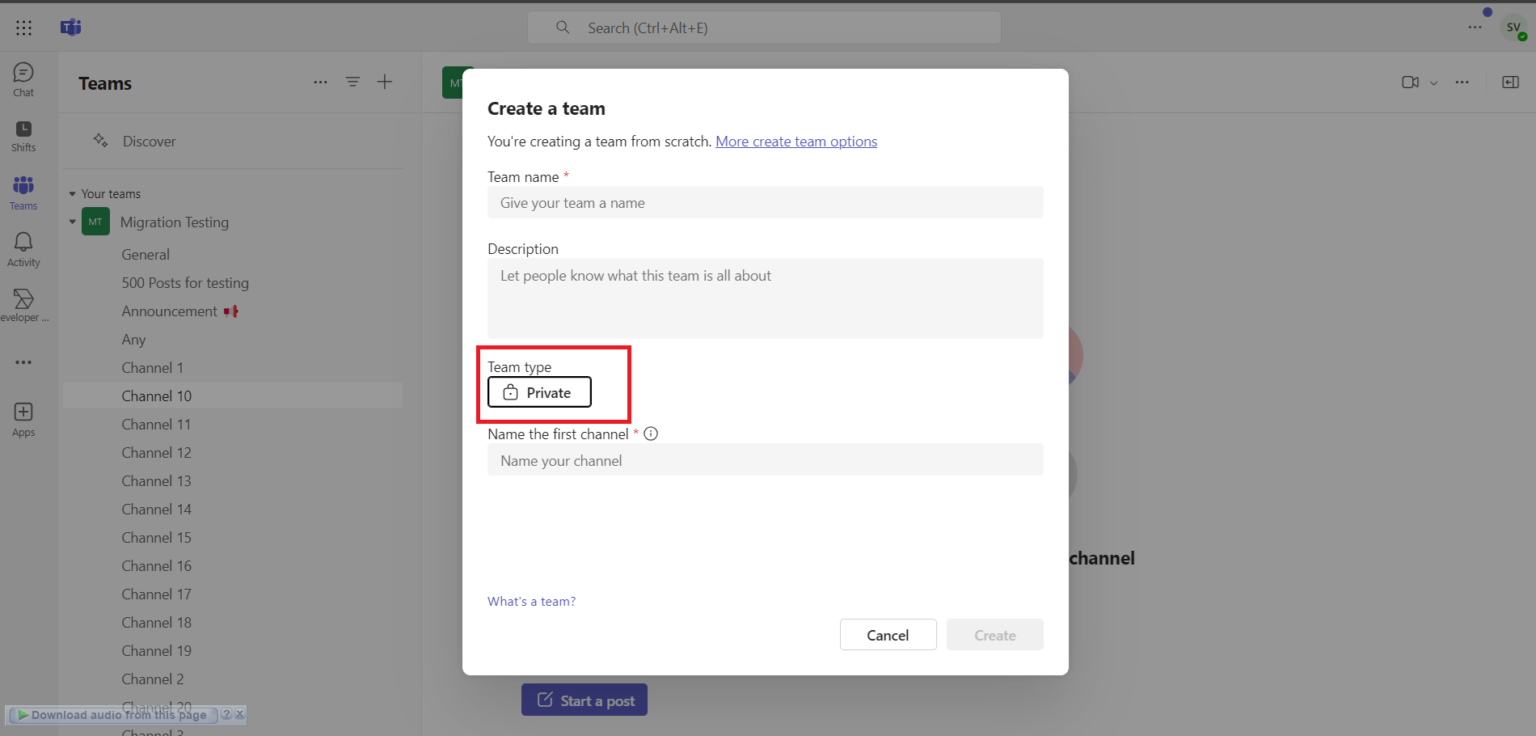Toggle the Private team type selector
Screen dimensions: 1536x736
(x=537, y=392)
